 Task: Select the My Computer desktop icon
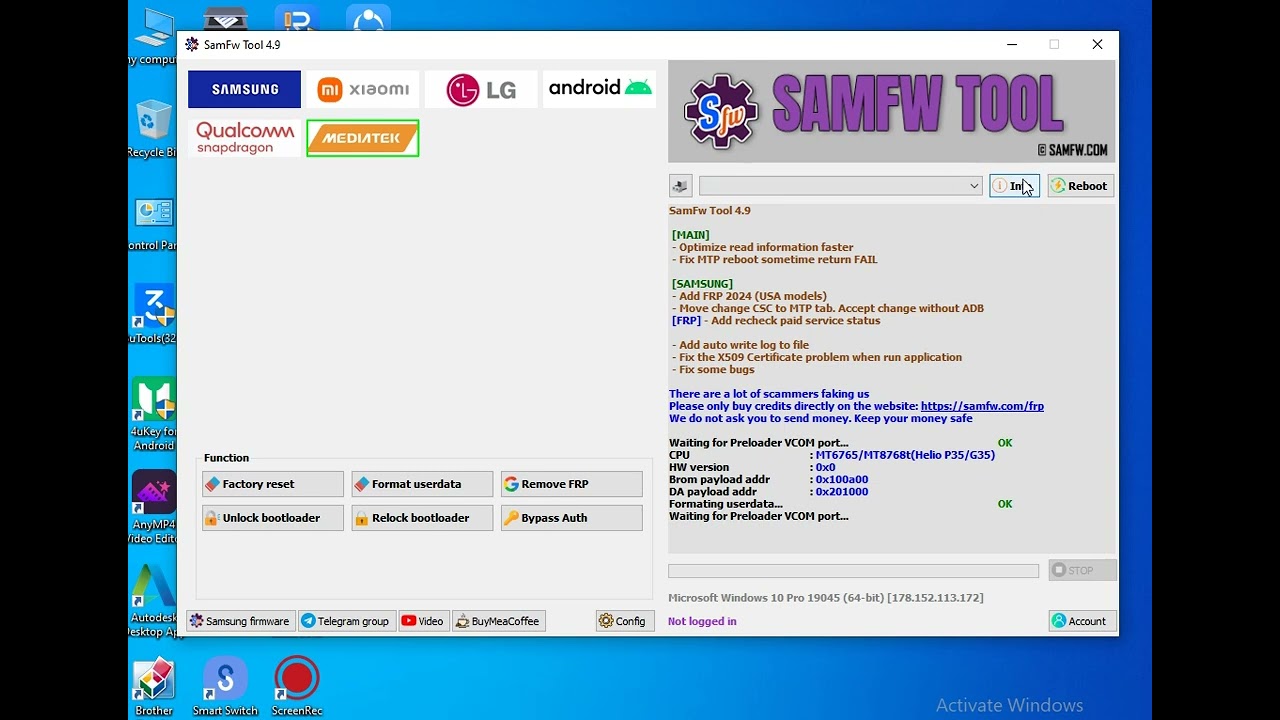[x=153, y=37]
